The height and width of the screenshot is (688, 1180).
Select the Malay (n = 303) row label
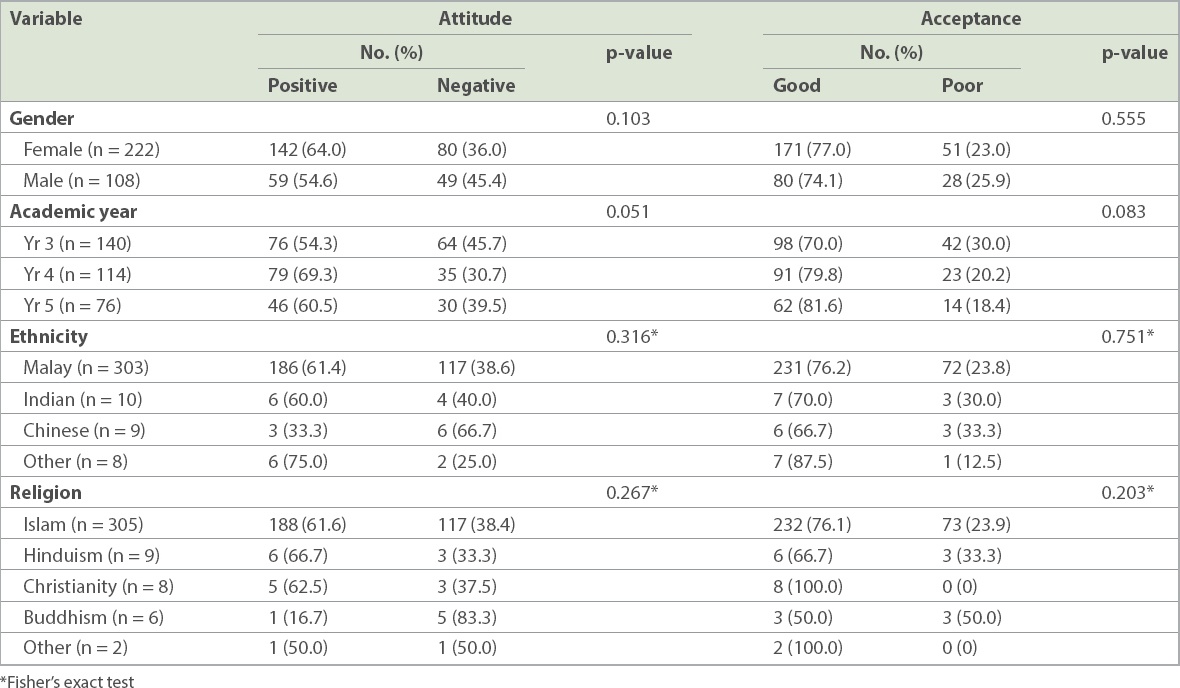point(86,367)
